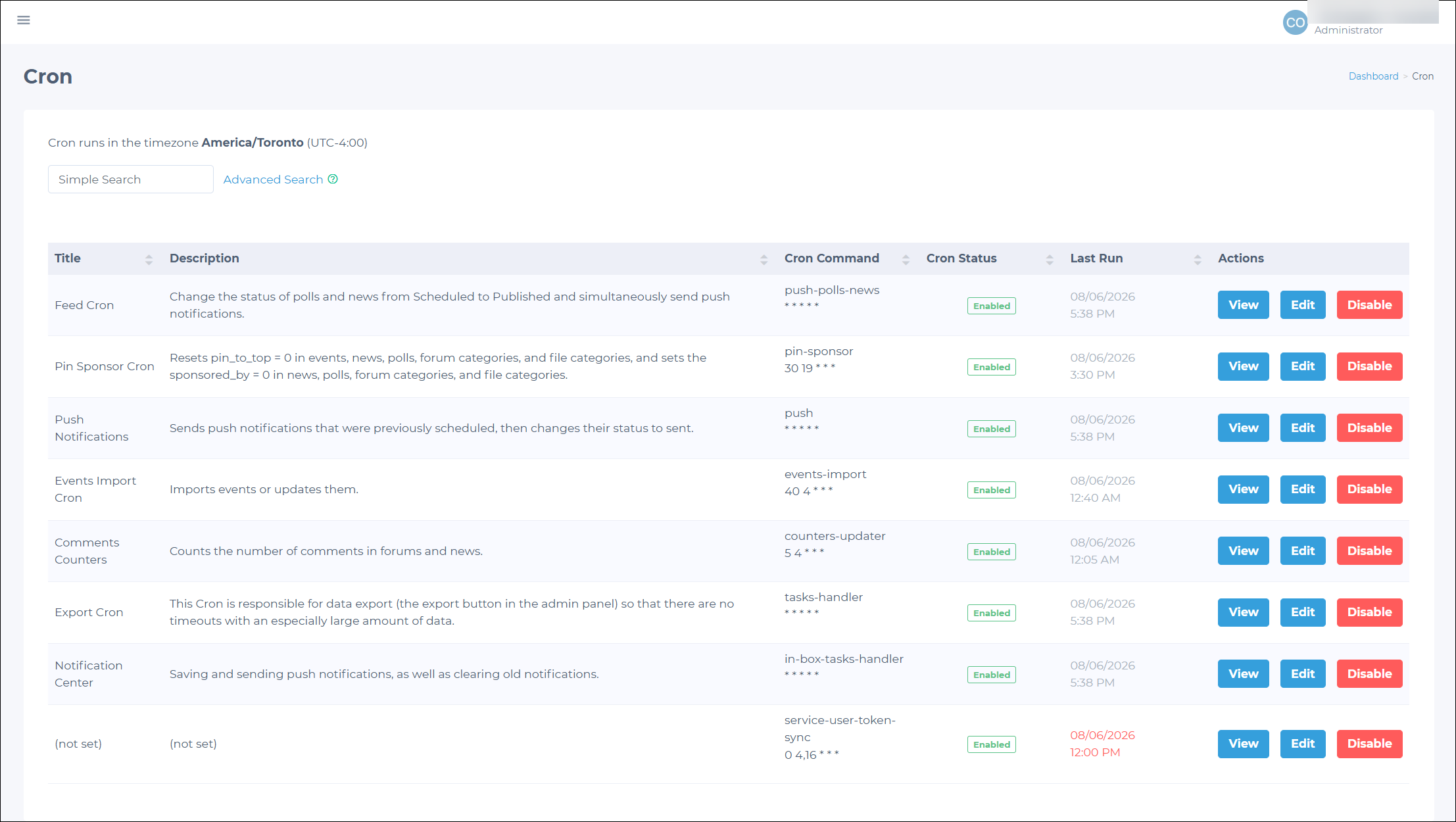
Task: Open the hamburger navigation menu
Action: 24,20
